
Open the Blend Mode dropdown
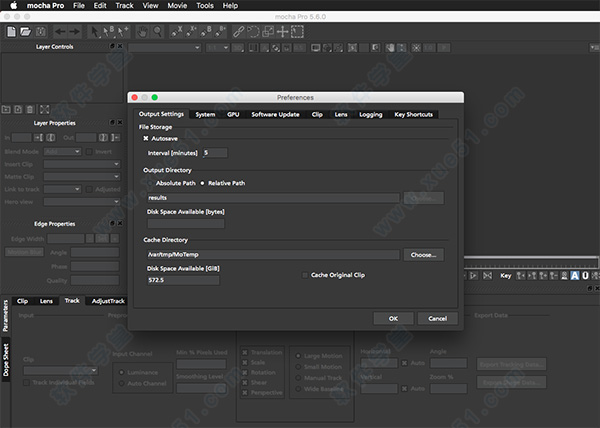(62, 152)
